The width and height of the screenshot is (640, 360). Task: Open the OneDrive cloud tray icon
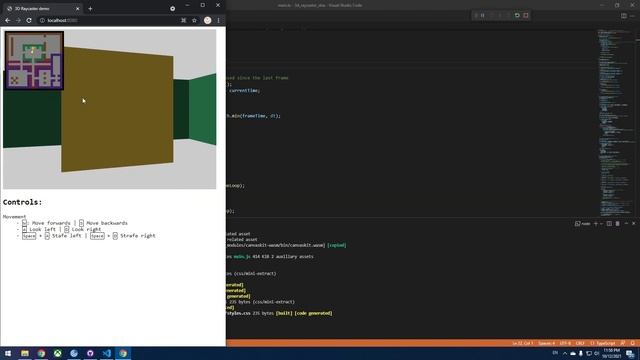573,353
